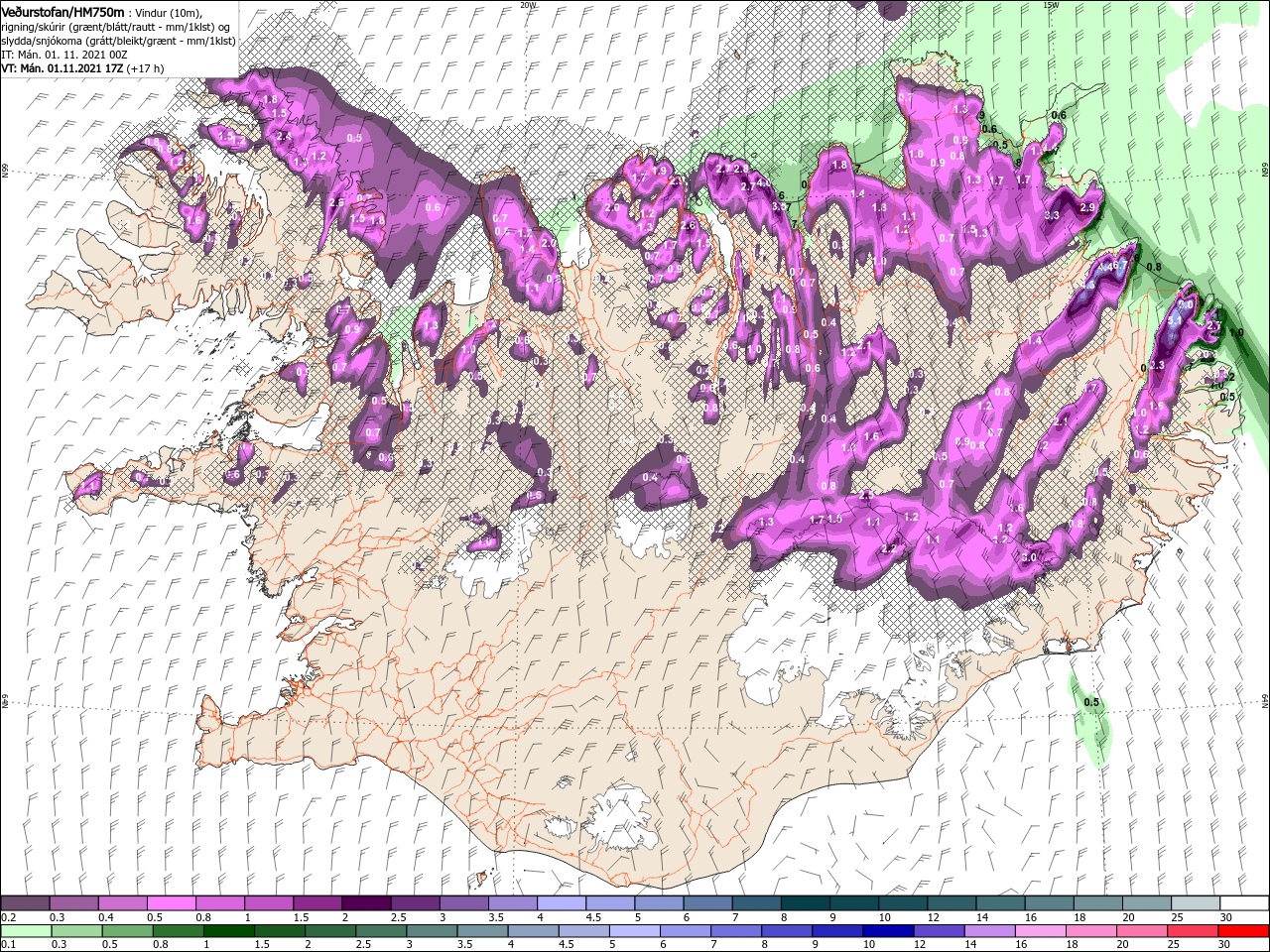Click the 'VT: Mán. 01.11.2021 17Z' valid time
Screen dimensions: 1270x952
(x=62, y=68)
